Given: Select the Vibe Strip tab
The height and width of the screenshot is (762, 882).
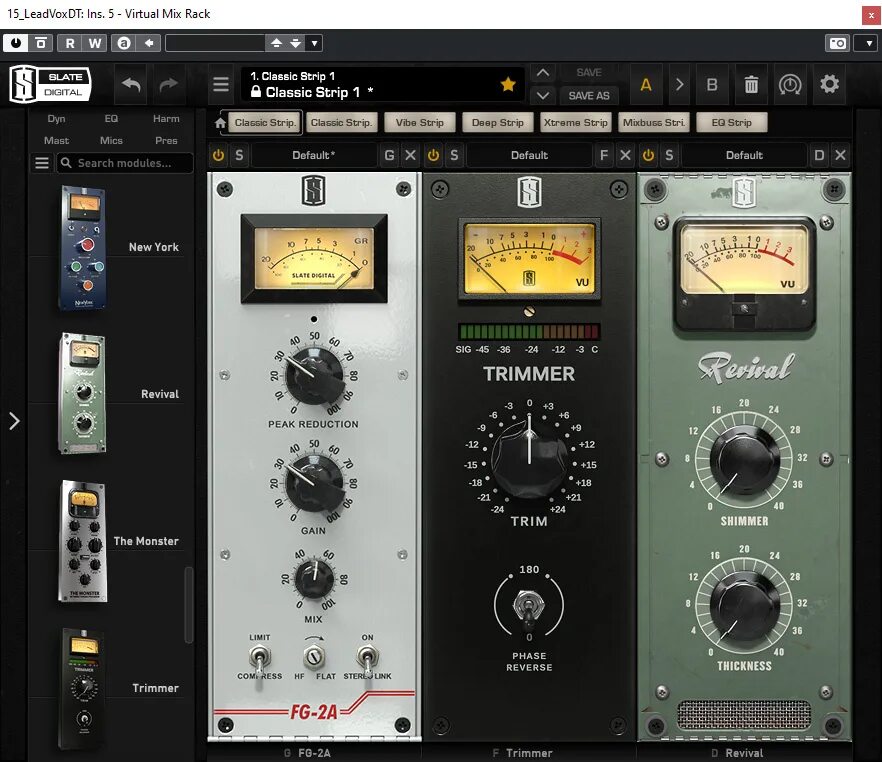Looking at the screenshot, I should pyautogui.click(x=420, y=123).
